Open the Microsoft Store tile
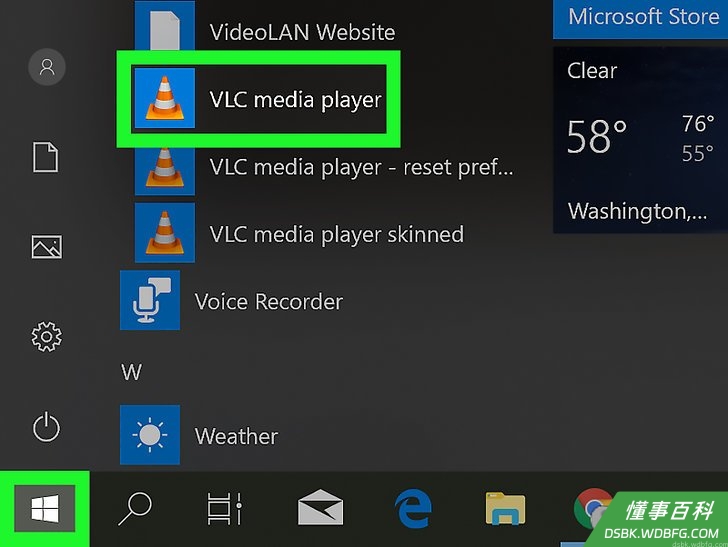 click(x=641, y=19)
